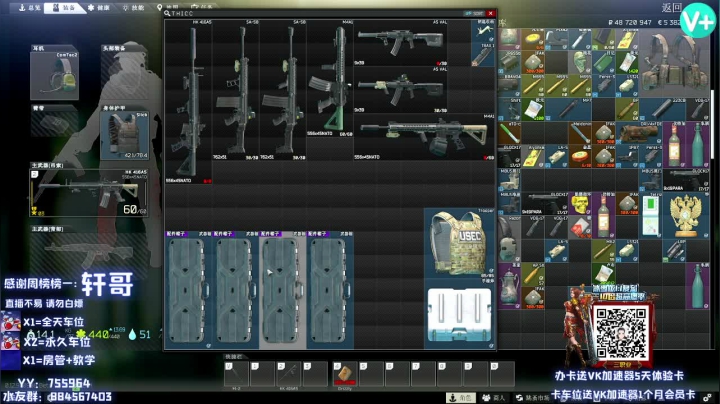Open the highlighted weapon case under cursor
Viewport: 720px width, 404px height.
(x=283, y=290)
